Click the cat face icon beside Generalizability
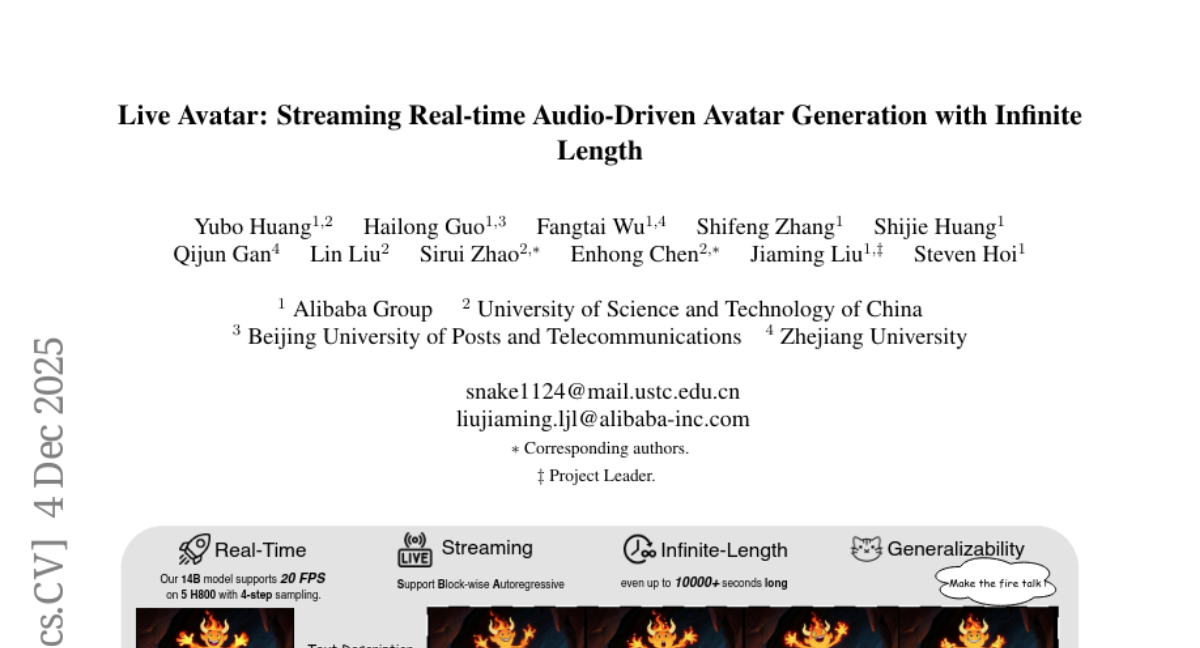The width and height of the screenshot is (1200, 648). [866, 549]
